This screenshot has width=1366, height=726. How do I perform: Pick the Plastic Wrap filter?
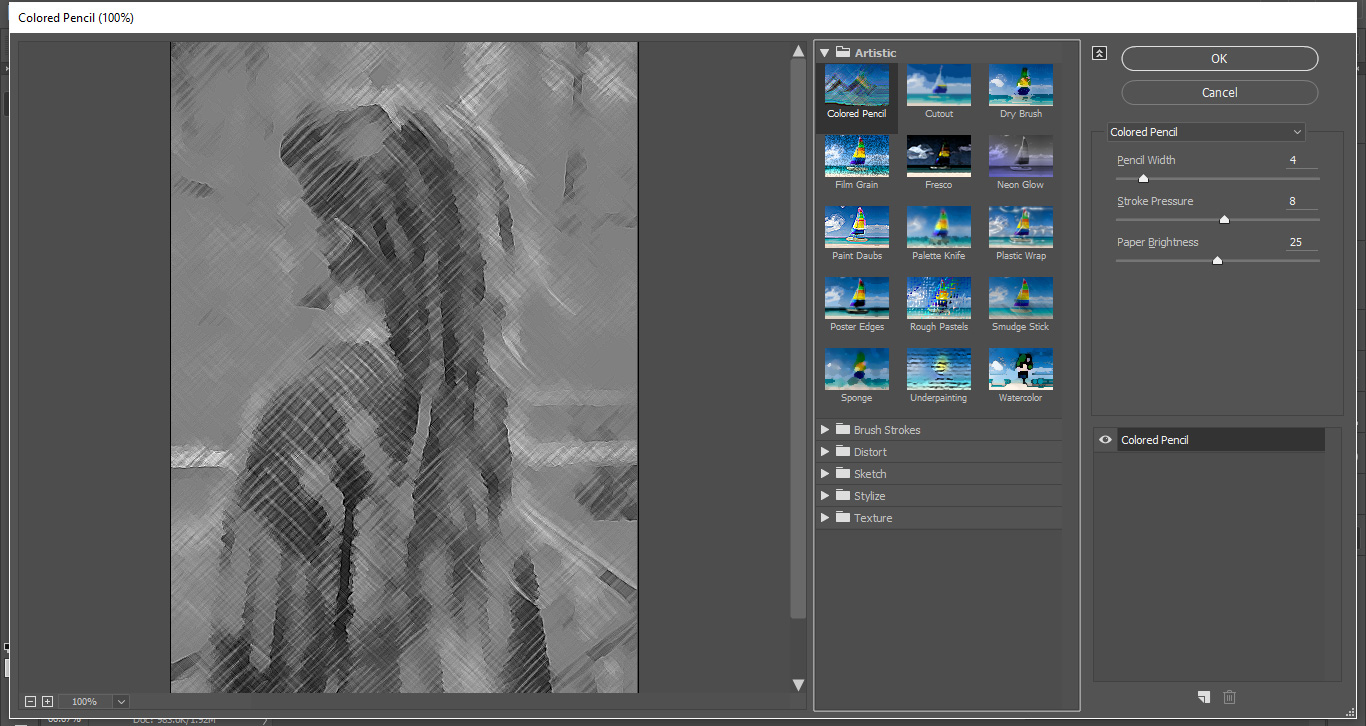click(x=1020, y=226)
